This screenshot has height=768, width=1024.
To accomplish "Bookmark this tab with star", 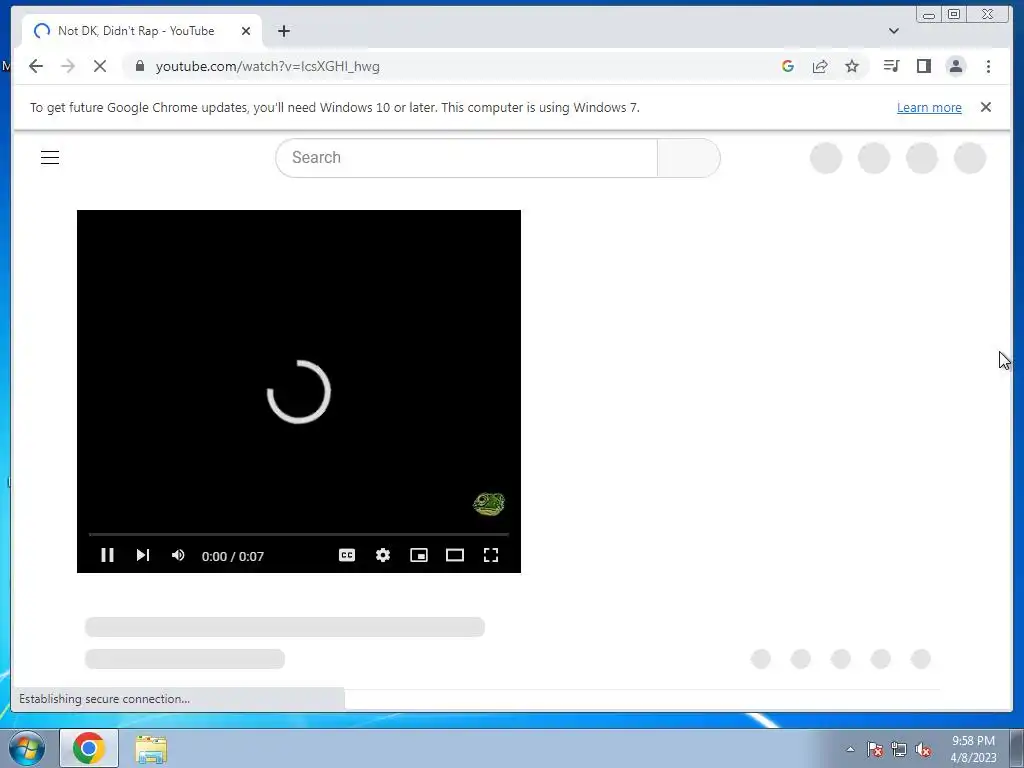I will pyautogui.click(x=852, y=66).
